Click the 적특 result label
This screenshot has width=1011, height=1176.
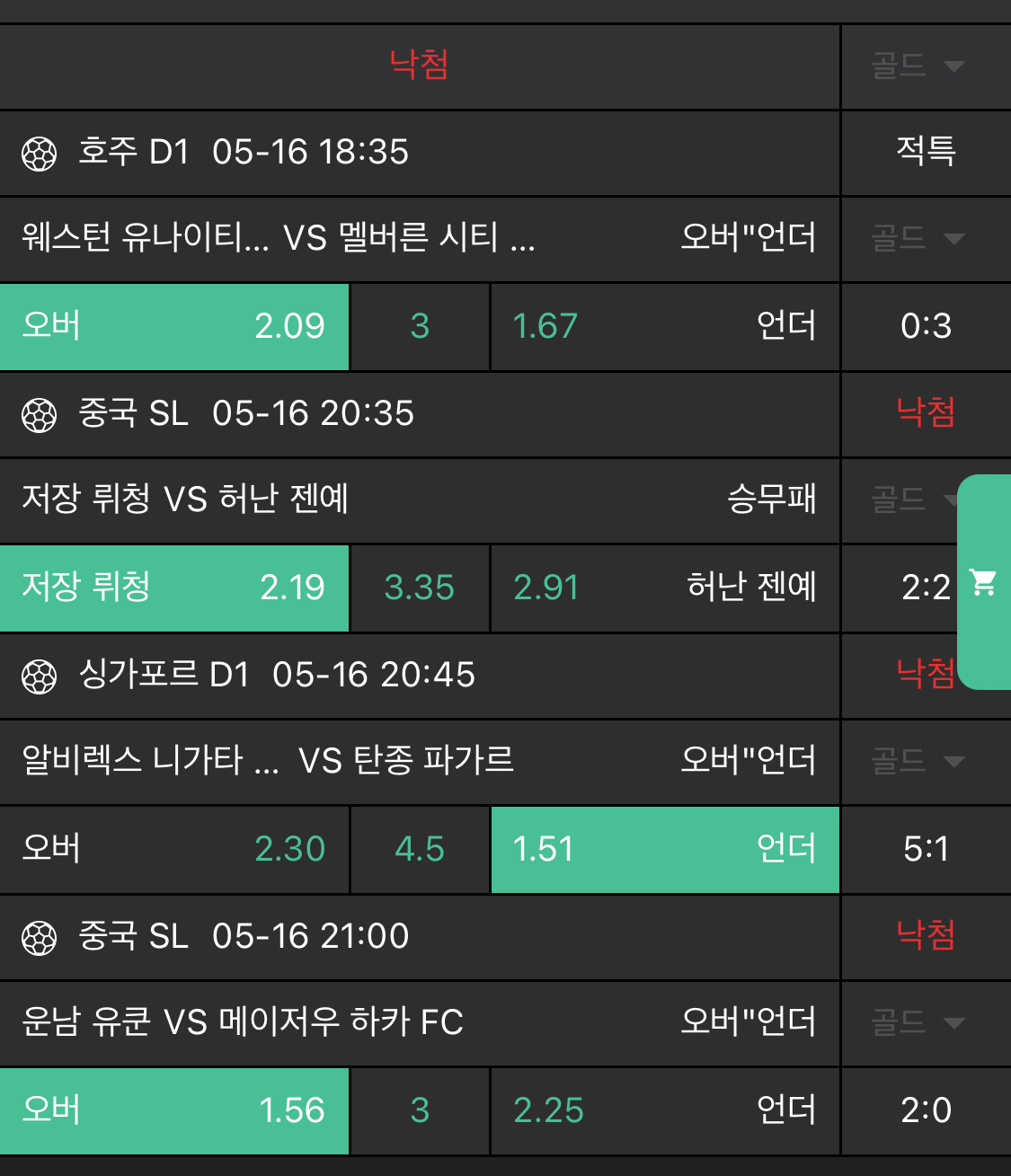pyautogui.click(x=926, y=151)
